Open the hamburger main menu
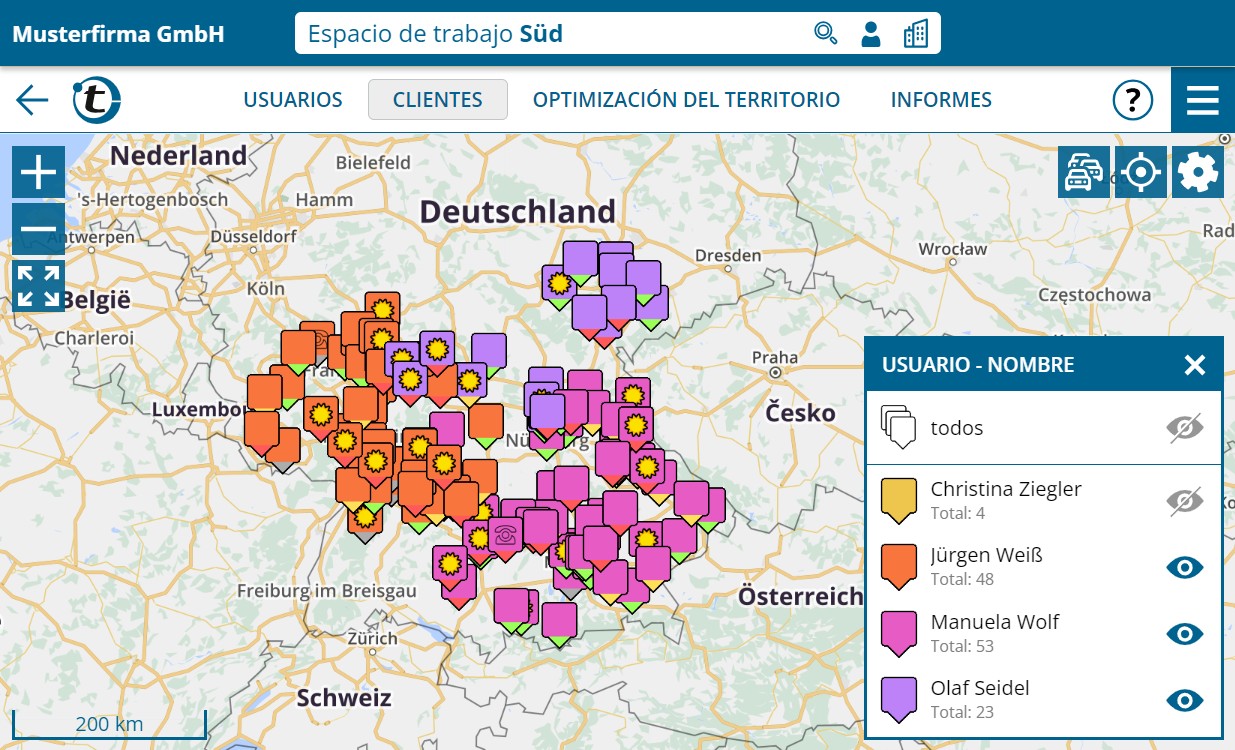Image resolution: width=1235 pixels, height=750 pixels. [x=1203, y=100]
